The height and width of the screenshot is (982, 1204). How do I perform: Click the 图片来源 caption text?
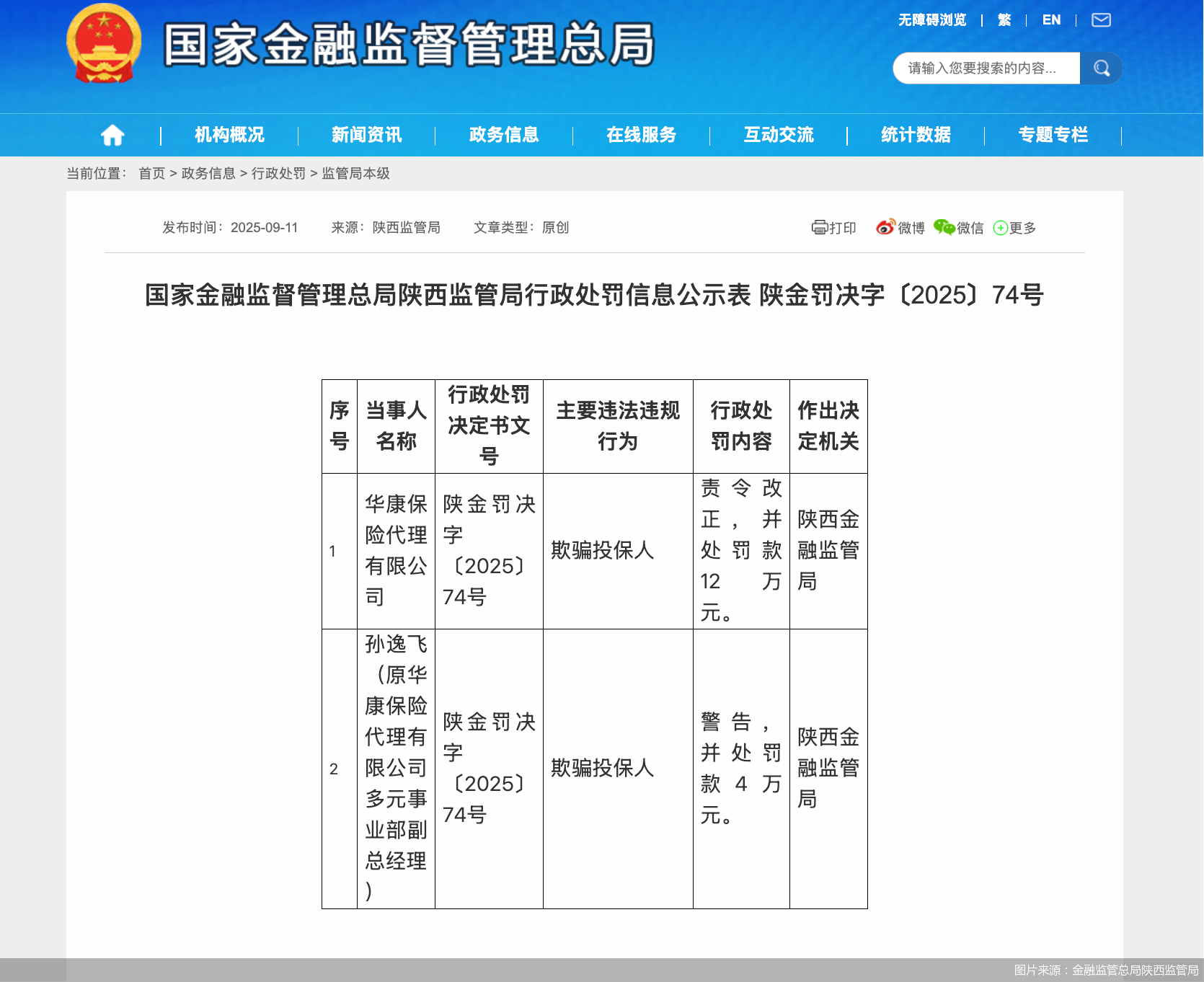tap(1106, 970)
